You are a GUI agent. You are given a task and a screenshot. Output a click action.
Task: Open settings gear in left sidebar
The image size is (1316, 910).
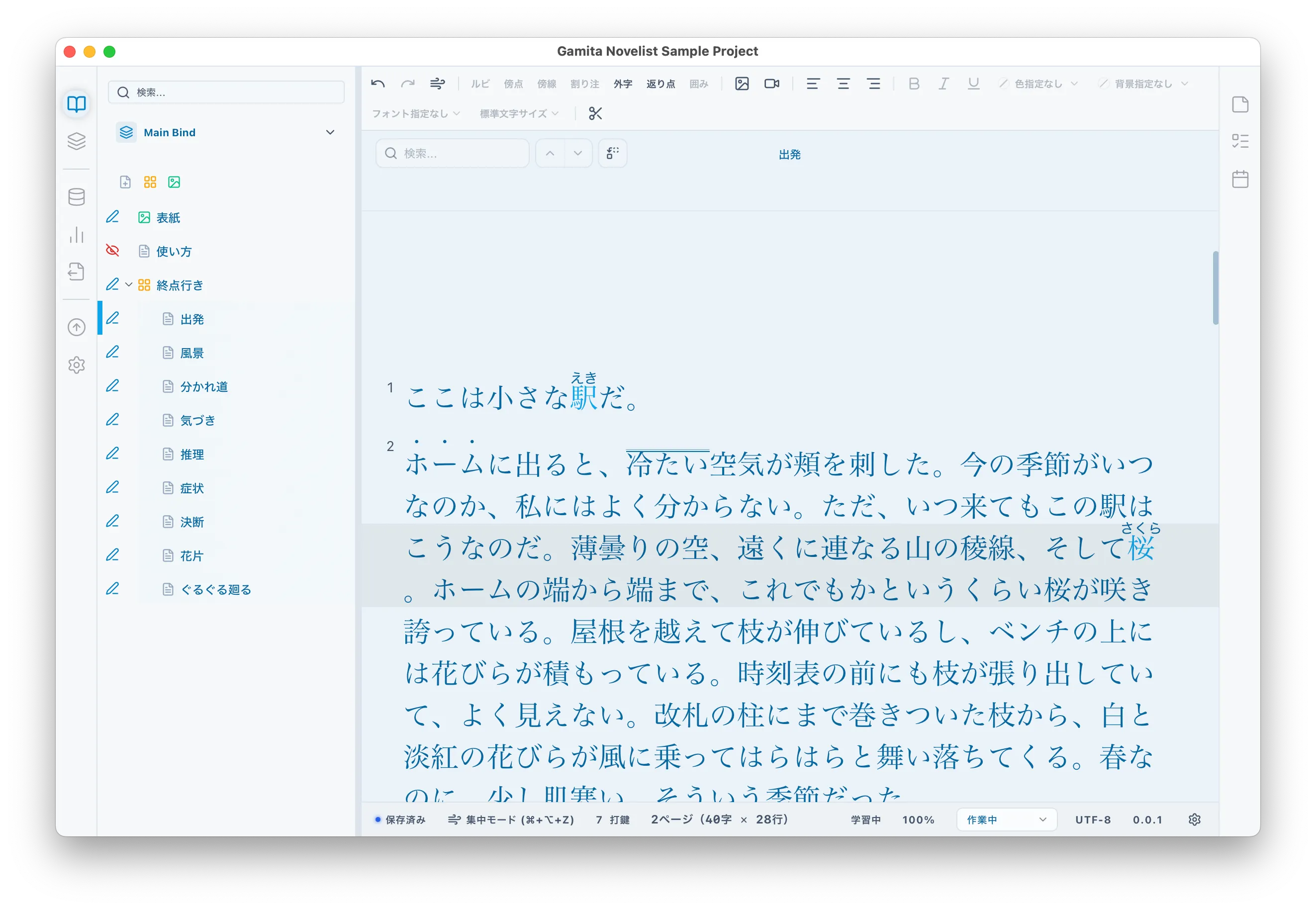click(x=77, y=365)
